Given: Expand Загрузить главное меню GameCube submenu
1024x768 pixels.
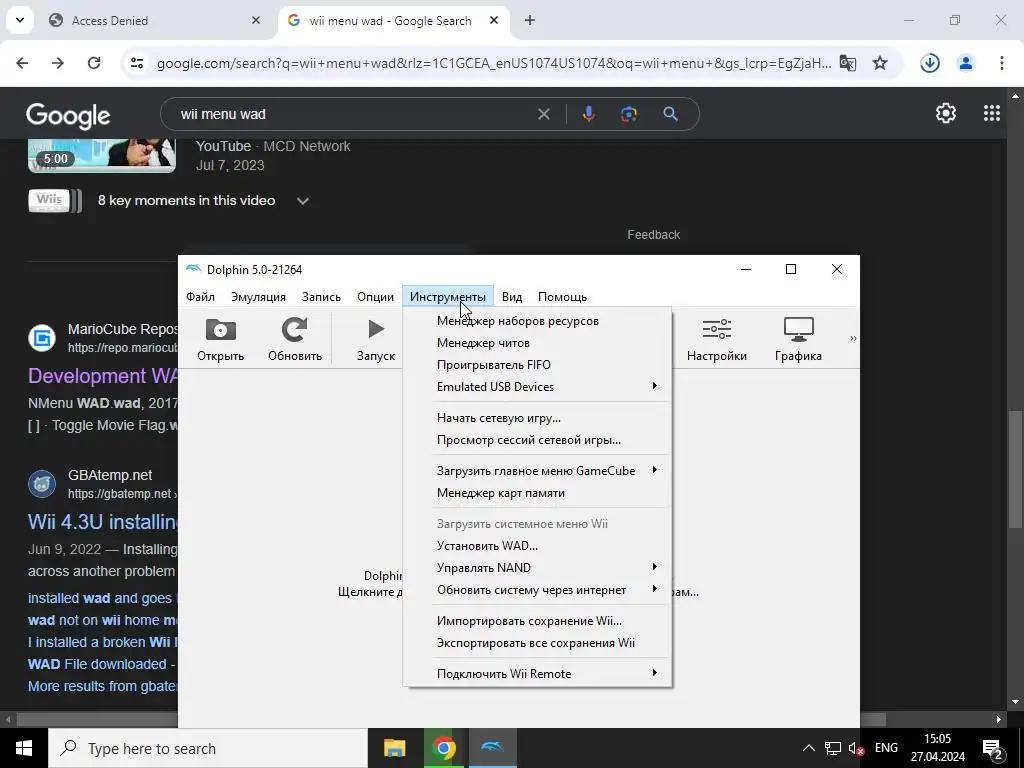Looking at the screenshot, I should click(x=537, y=471).
